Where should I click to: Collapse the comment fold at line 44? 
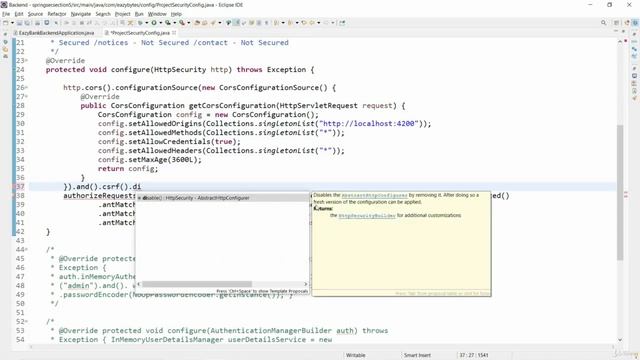click(x=27, y=249)
